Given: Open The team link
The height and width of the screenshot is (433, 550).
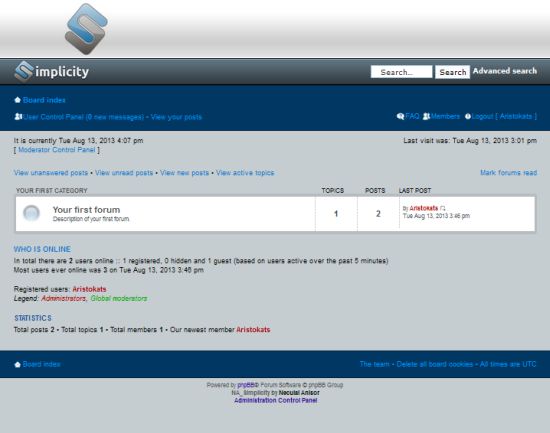Looking at the screenshot, I should click(x=374, y=364).
